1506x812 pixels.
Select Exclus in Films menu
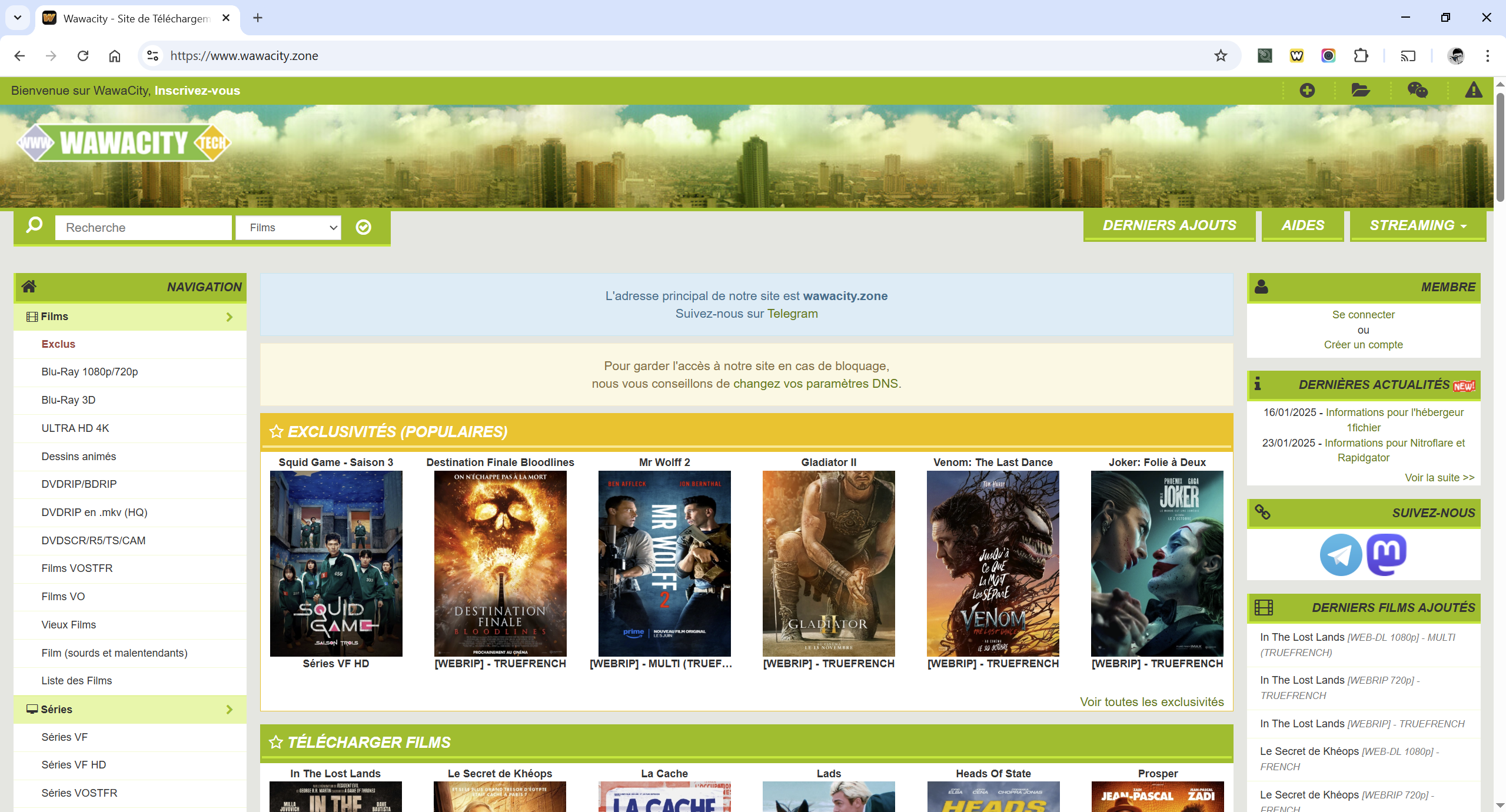(58, 344)
